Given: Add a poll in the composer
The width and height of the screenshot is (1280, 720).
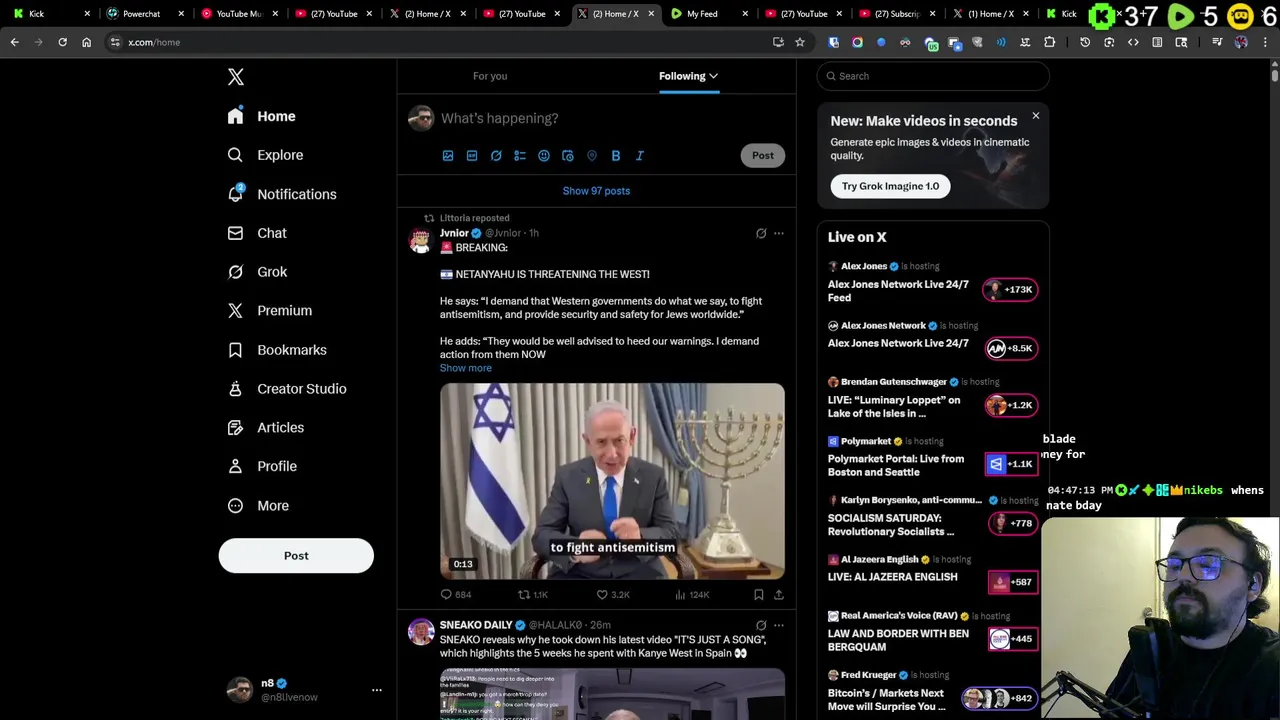Looking at the screenshot, I should 520,156.
